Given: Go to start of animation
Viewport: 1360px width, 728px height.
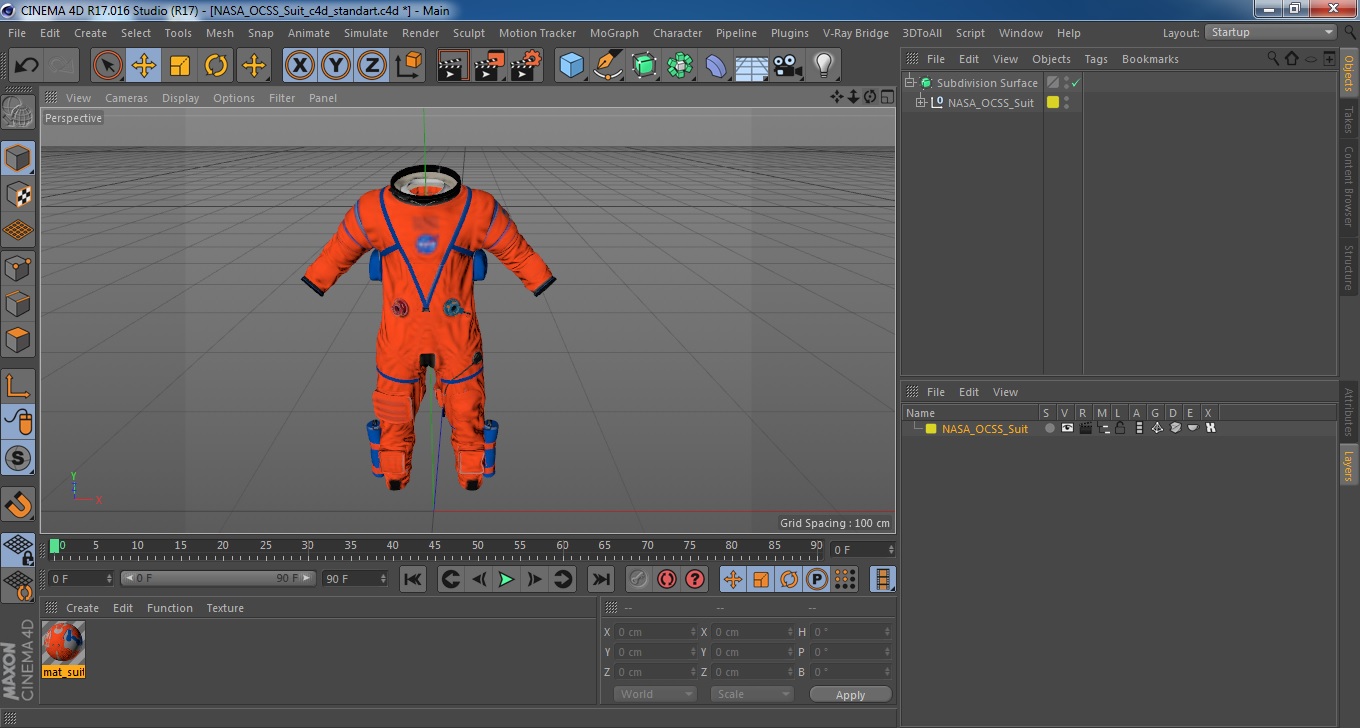Looking at the screenshot, I should click(x=413, y=579).
